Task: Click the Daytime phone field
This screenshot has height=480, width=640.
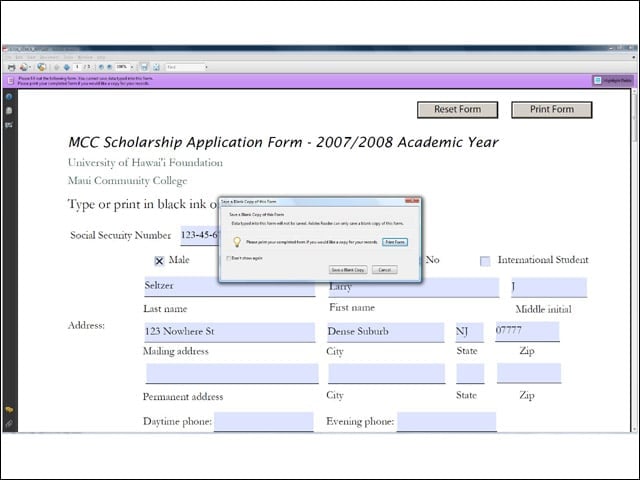Action: (264, 422)
